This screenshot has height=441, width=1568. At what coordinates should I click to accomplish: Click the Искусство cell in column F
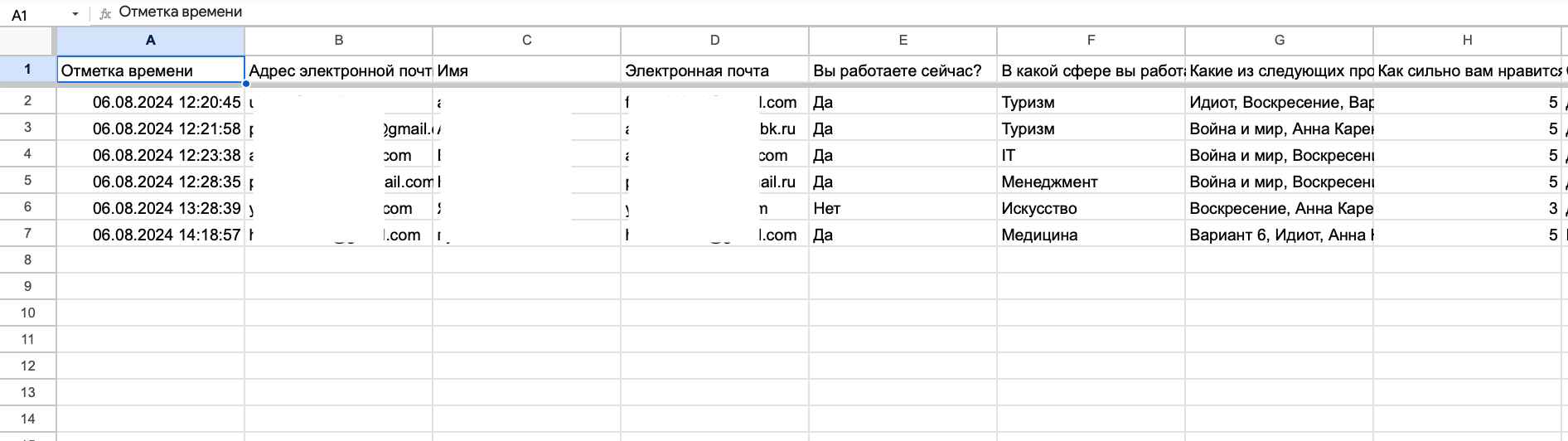[1091, 208]
